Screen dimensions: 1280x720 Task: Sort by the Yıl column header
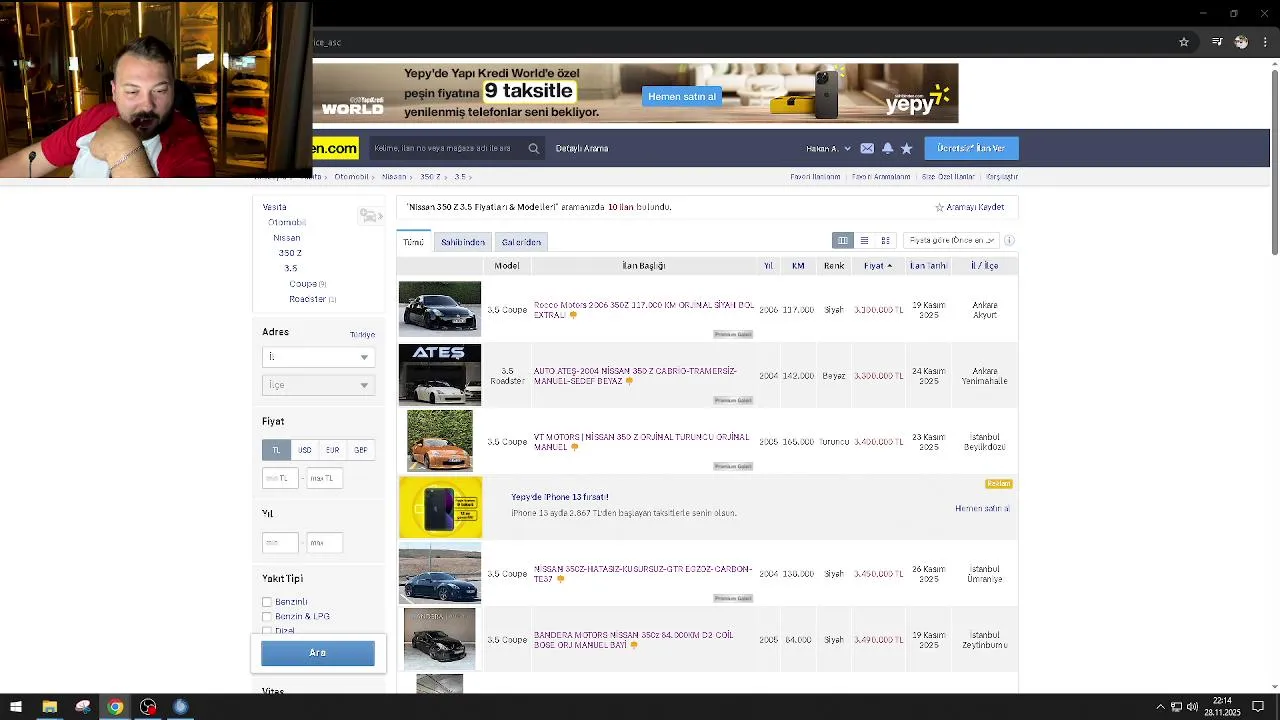pyautogui.click(x=768, y=266)
